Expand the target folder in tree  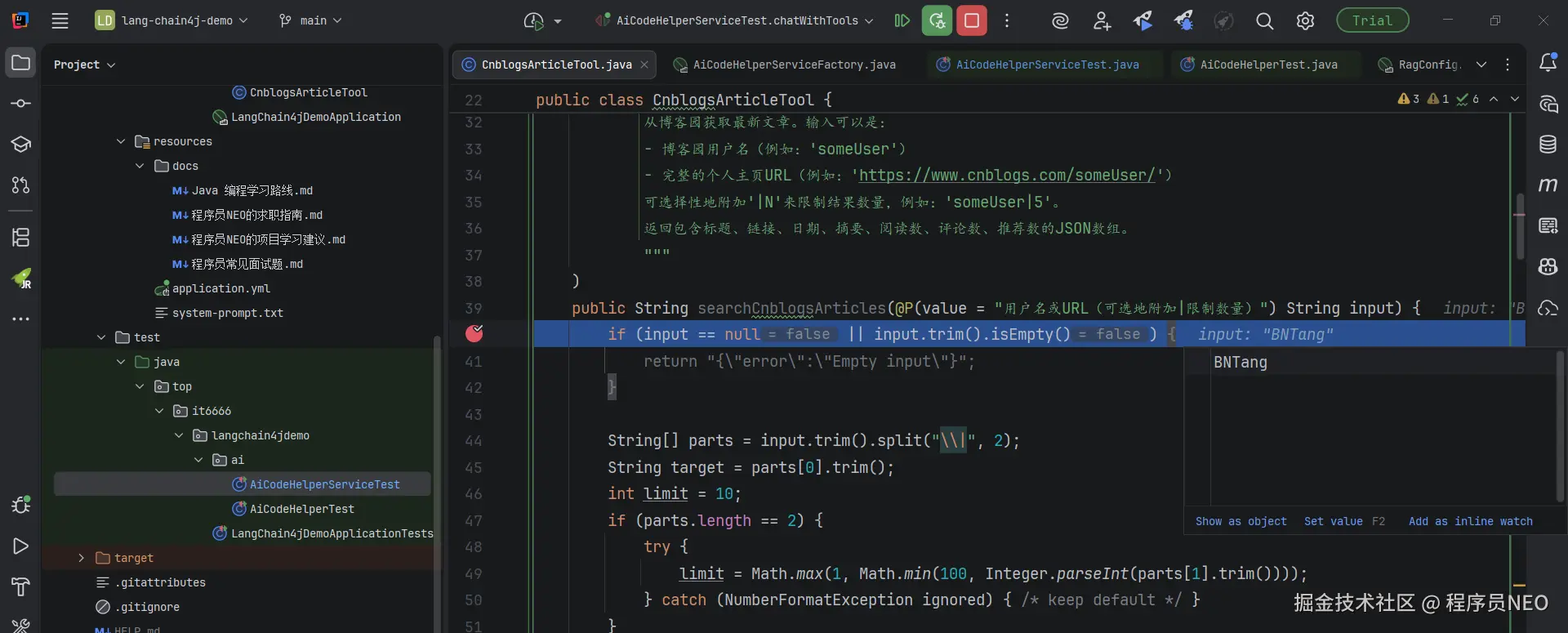click(81, 558)
